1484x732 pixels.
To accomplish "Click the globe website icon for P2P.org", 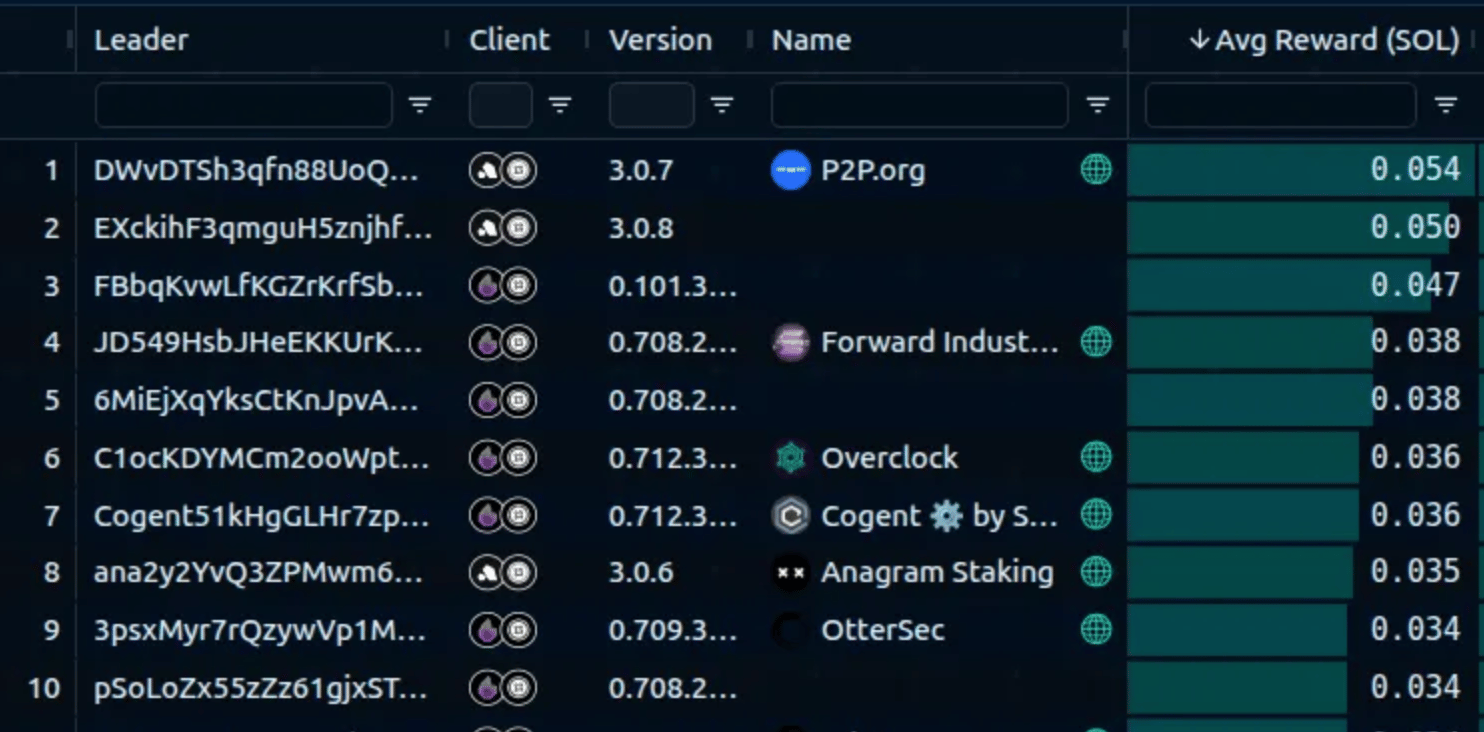I will (x=1096, y=170).
